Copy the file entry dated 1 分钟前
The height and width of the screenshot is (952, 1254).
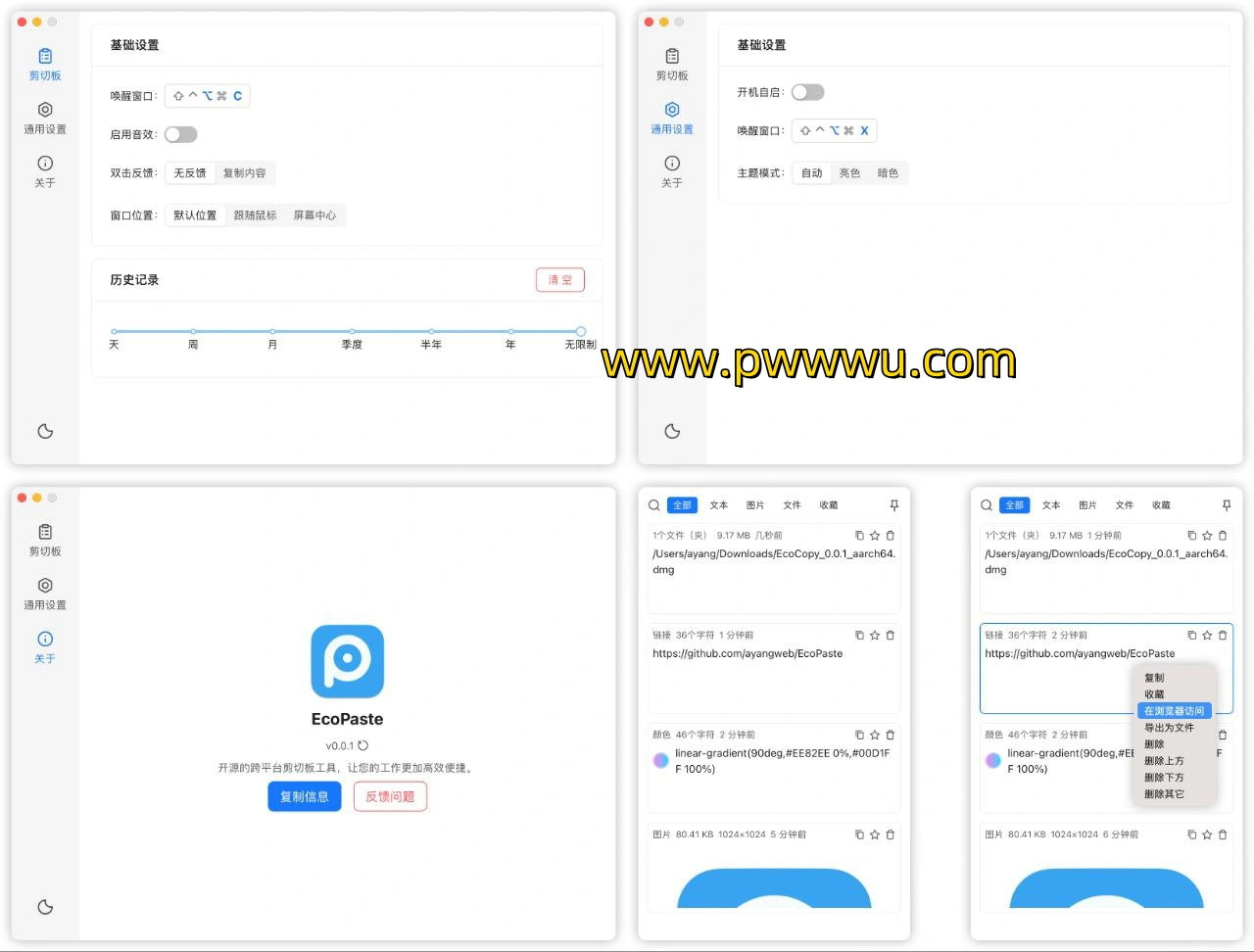point(1191,536)
